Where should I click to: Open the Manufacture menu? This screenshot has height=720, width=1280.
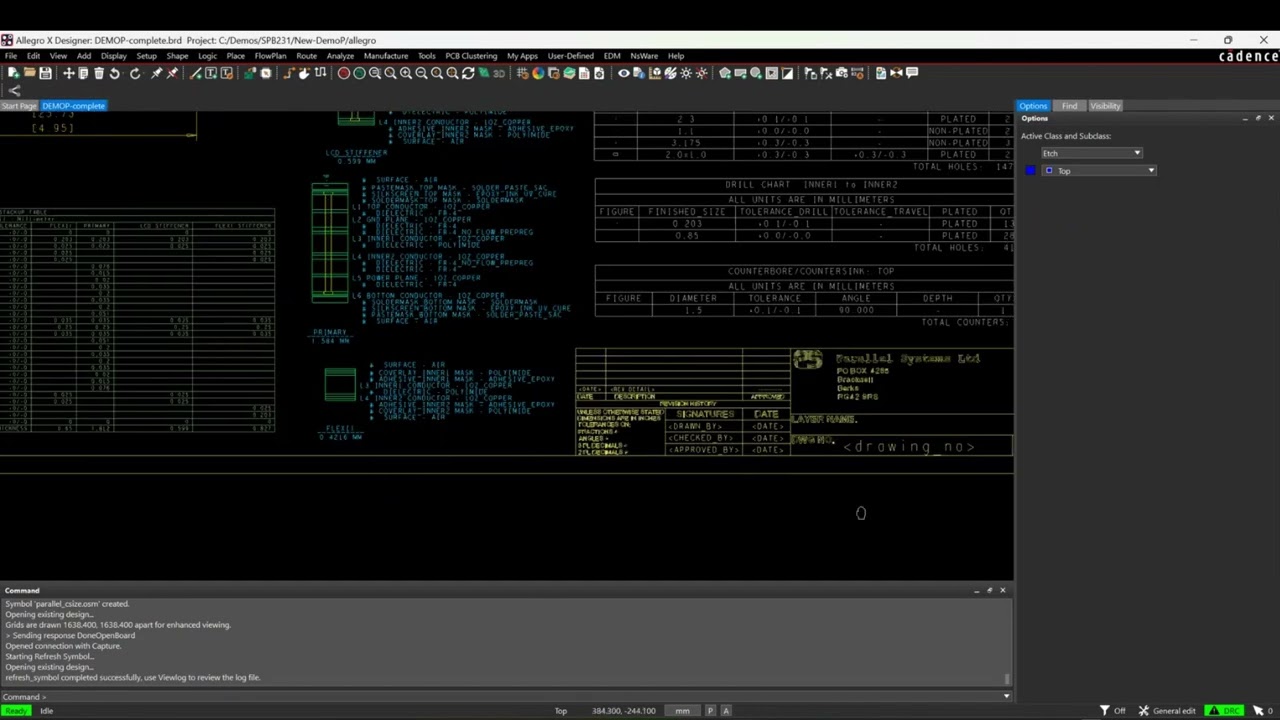[x=386, y=56]
